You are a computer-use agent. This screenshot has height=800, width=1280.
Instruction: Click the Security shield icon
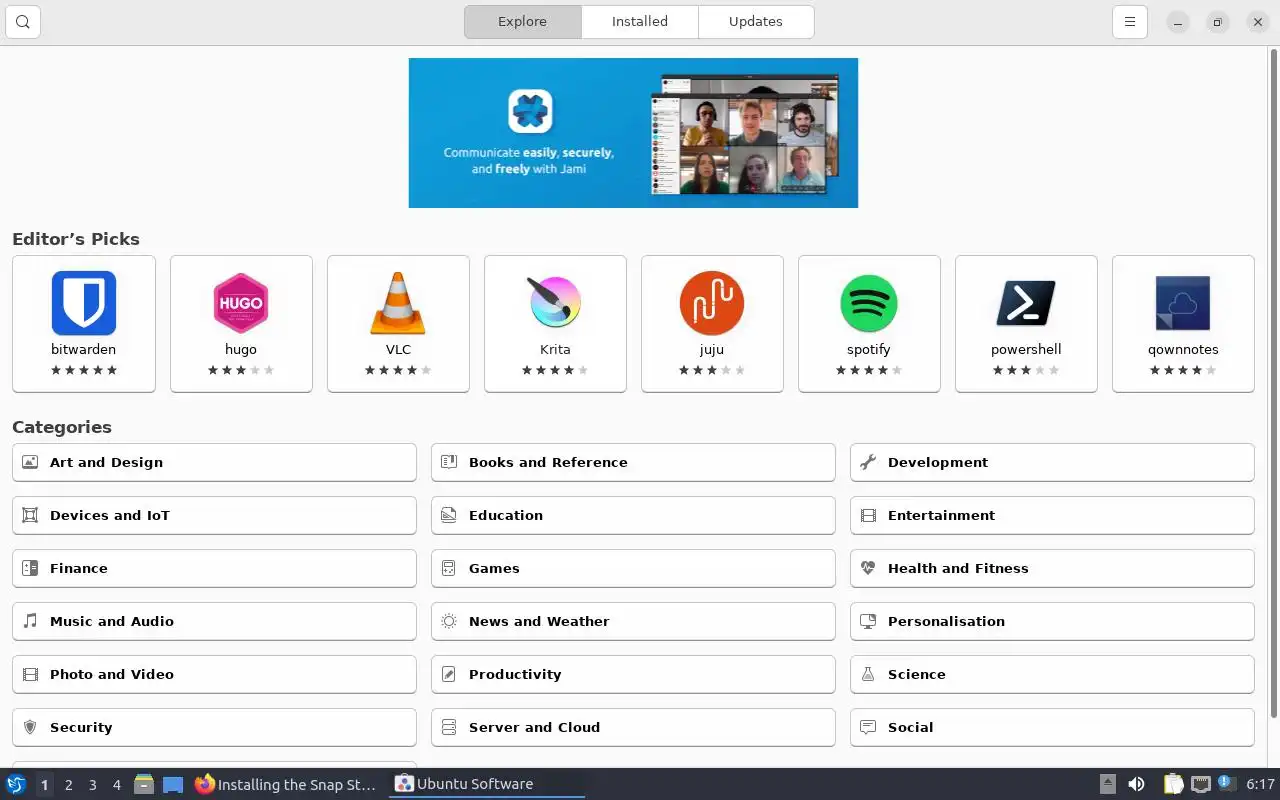[30, 727]
